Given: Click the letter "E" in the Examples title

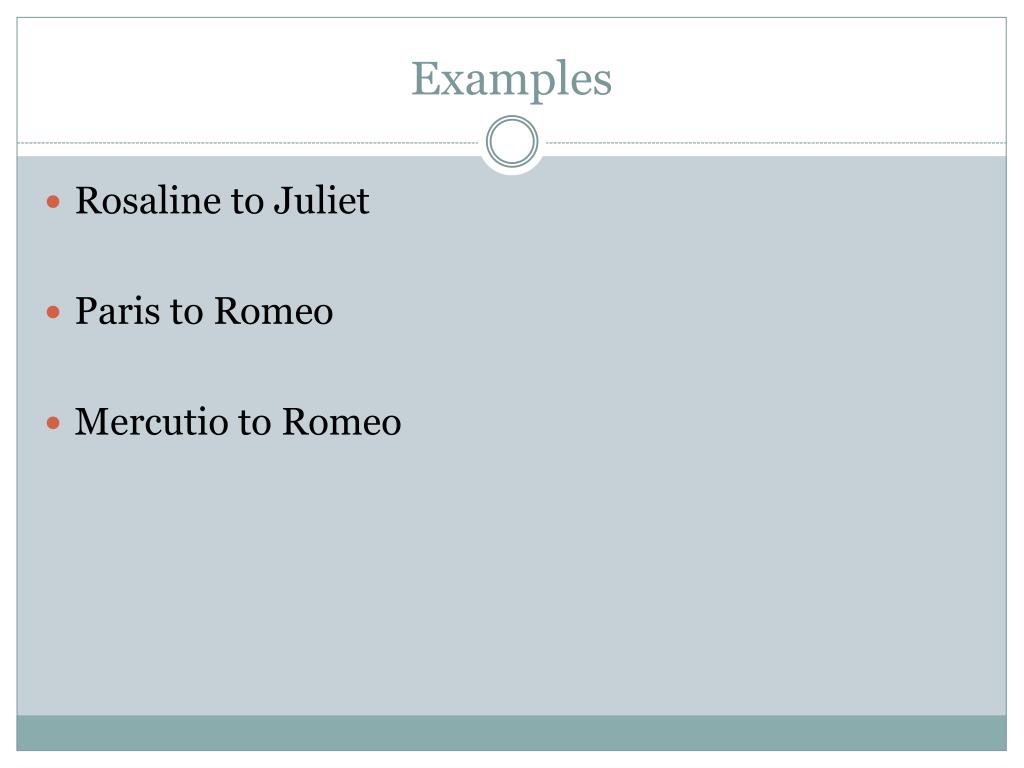Looking at the screenshot, I should click(424, 78).
